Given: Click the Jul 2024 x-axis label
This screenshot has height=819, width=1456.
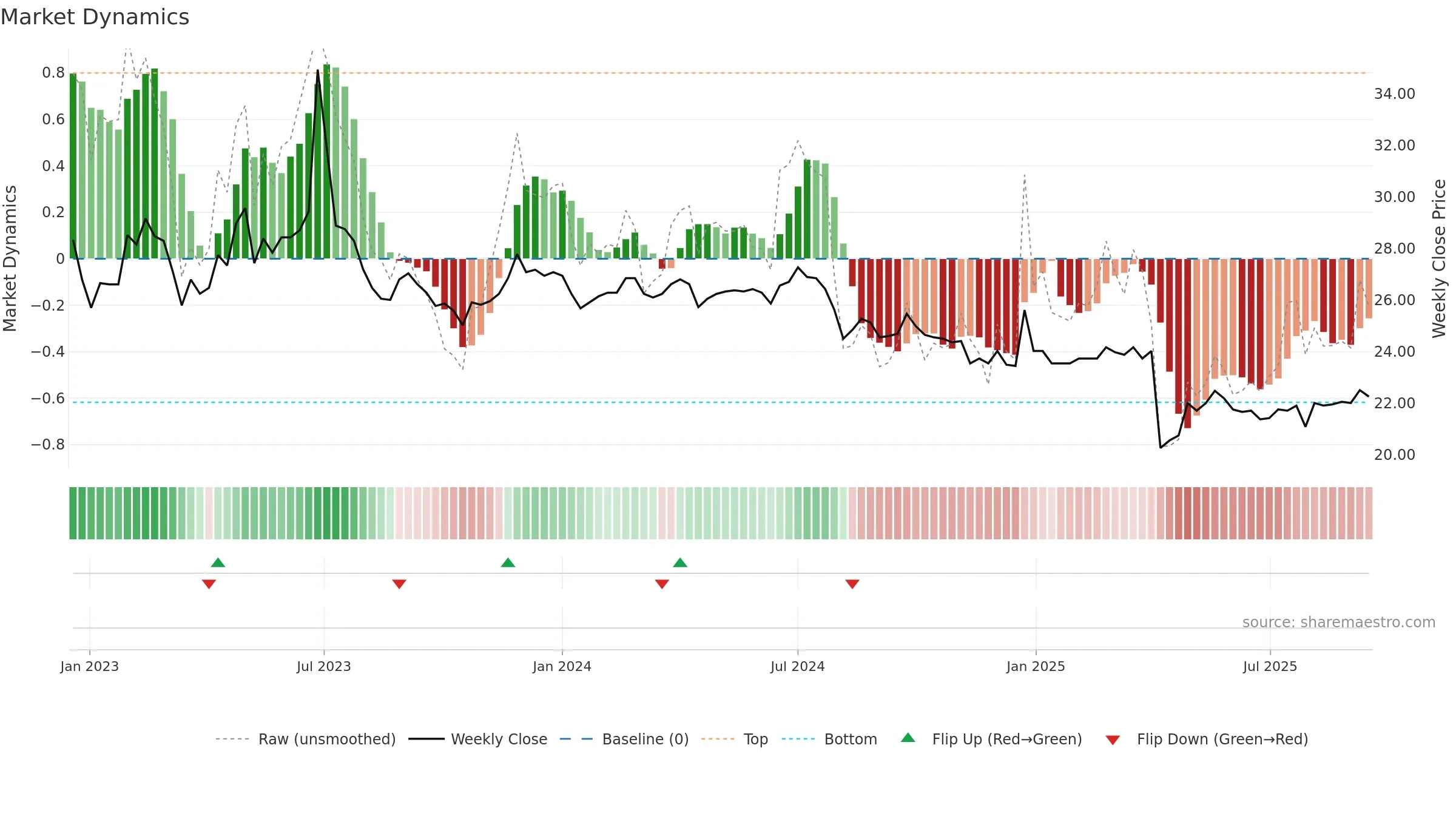Looking at the screenshot, I should (x=798, y=666).
